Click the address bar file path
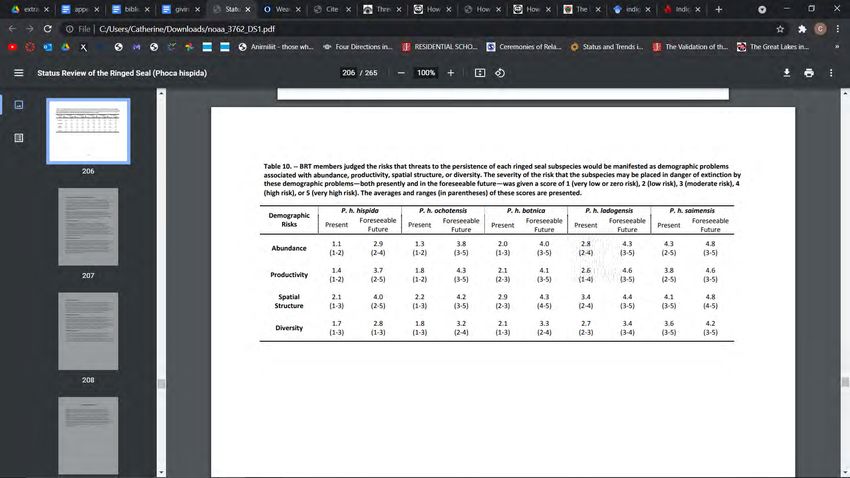The width and height of the screenshot is (850, 478). pyautogui.click(x=187, y=29)
